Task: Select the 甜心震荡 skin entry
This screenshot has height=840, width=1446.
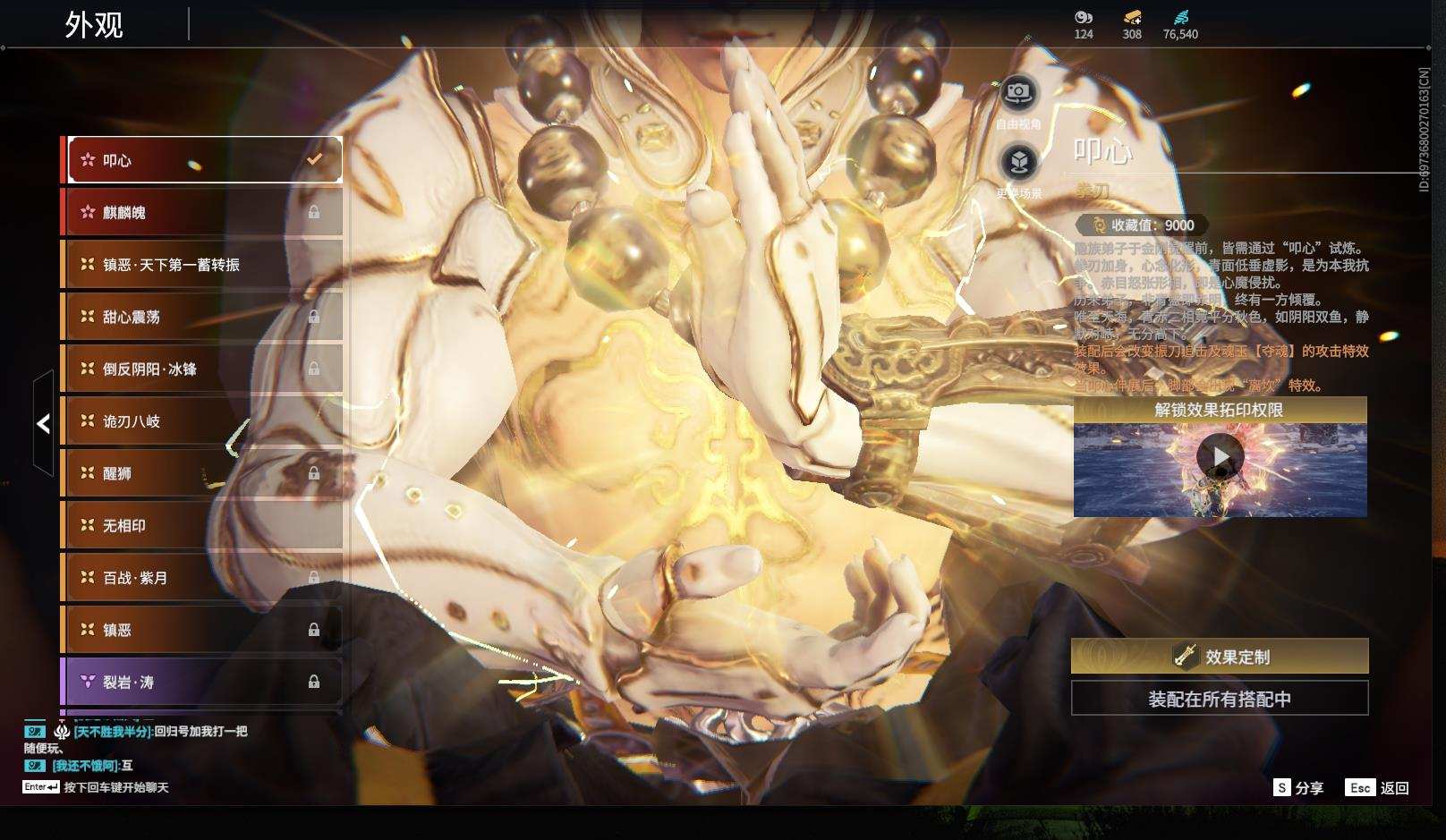Action: [201, 317]
